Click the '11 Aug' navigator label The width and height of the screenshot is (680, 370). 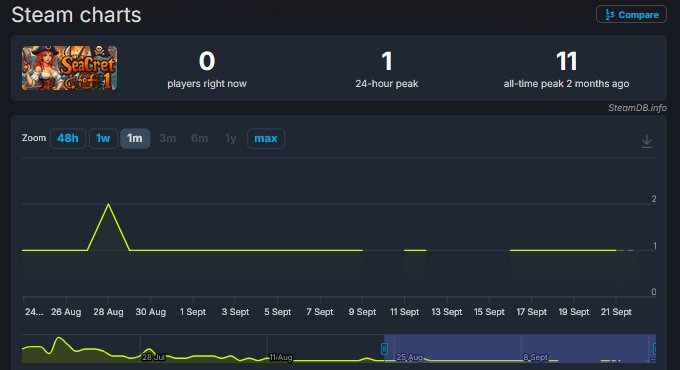point(281,357)
